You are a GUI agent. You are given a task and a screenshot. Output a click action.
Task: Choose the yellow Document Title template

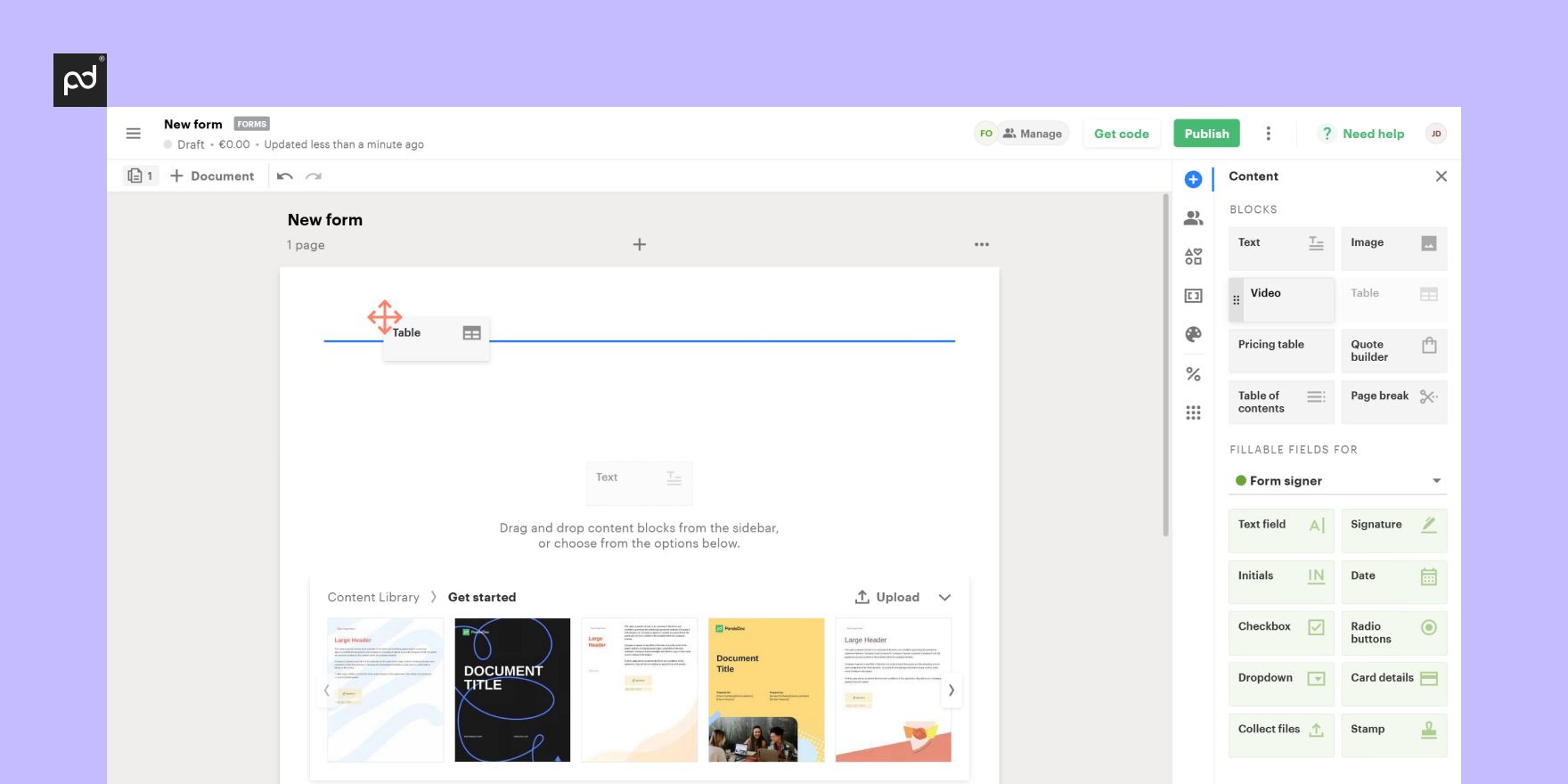tap(766, 690)
